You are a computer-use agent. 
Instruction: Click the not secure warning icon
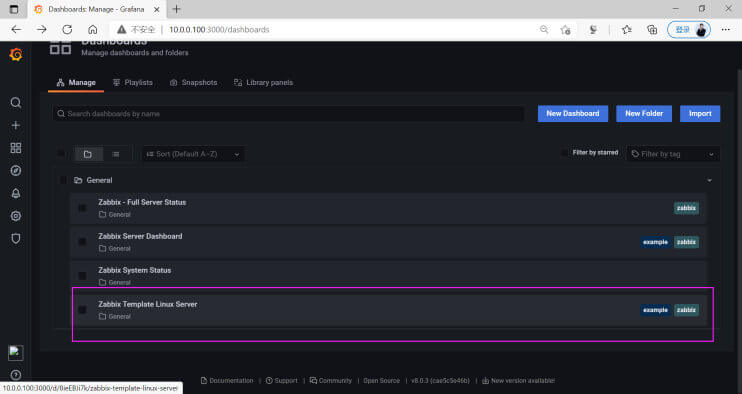(122, 29)
